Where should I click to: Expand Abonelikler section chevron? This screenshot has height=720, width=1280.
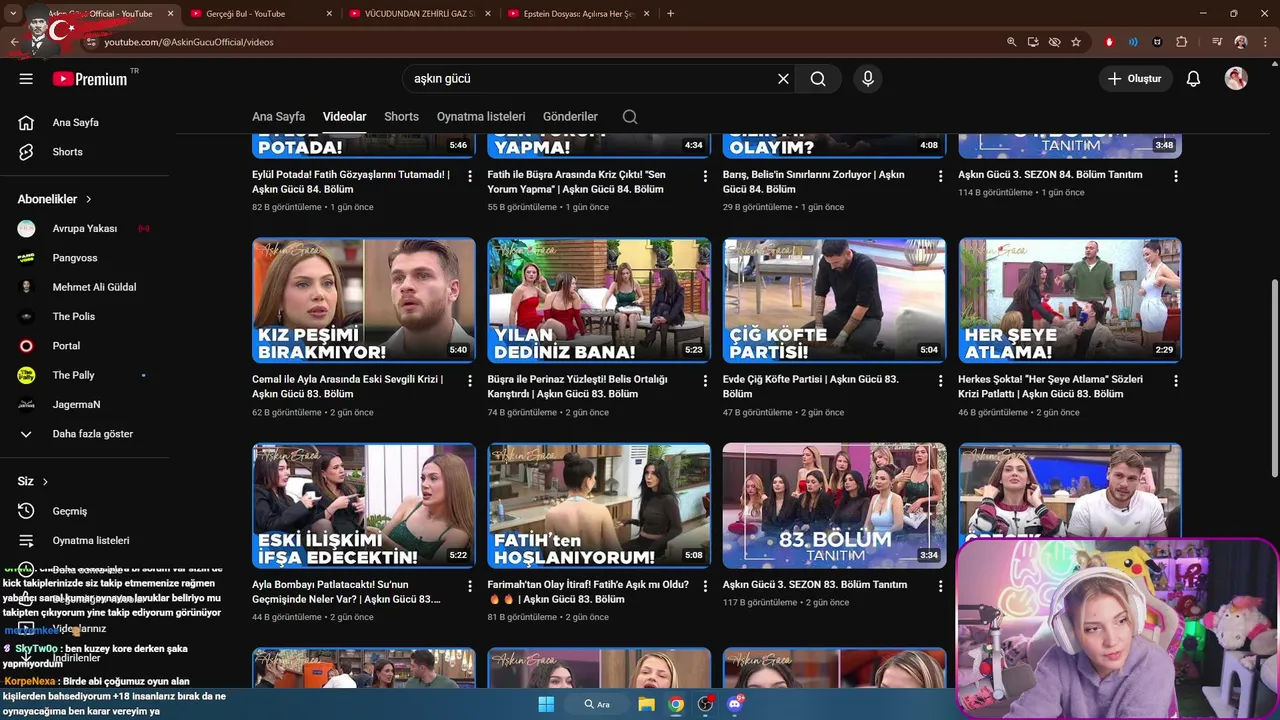[88, 199]
